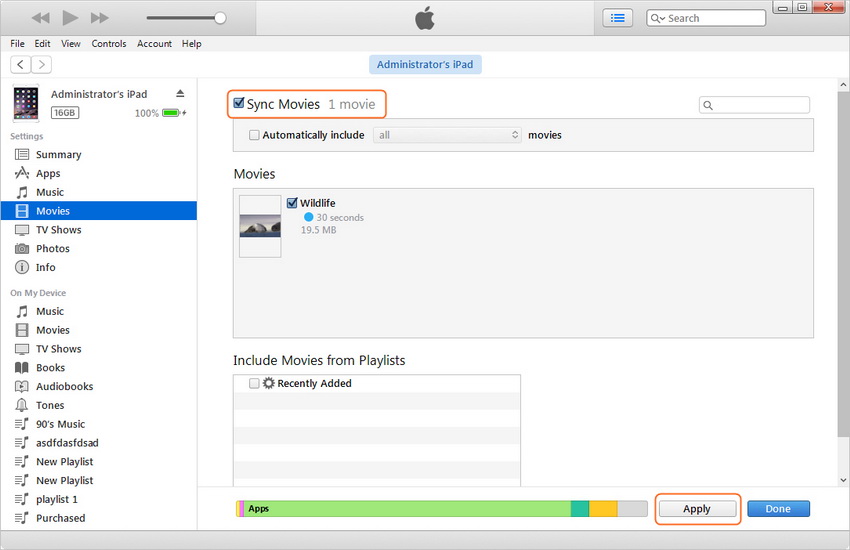This screenshot has width=850, height=550.
Task: Open the 'all' movies dropdown
Action: (x=448, y=135)
